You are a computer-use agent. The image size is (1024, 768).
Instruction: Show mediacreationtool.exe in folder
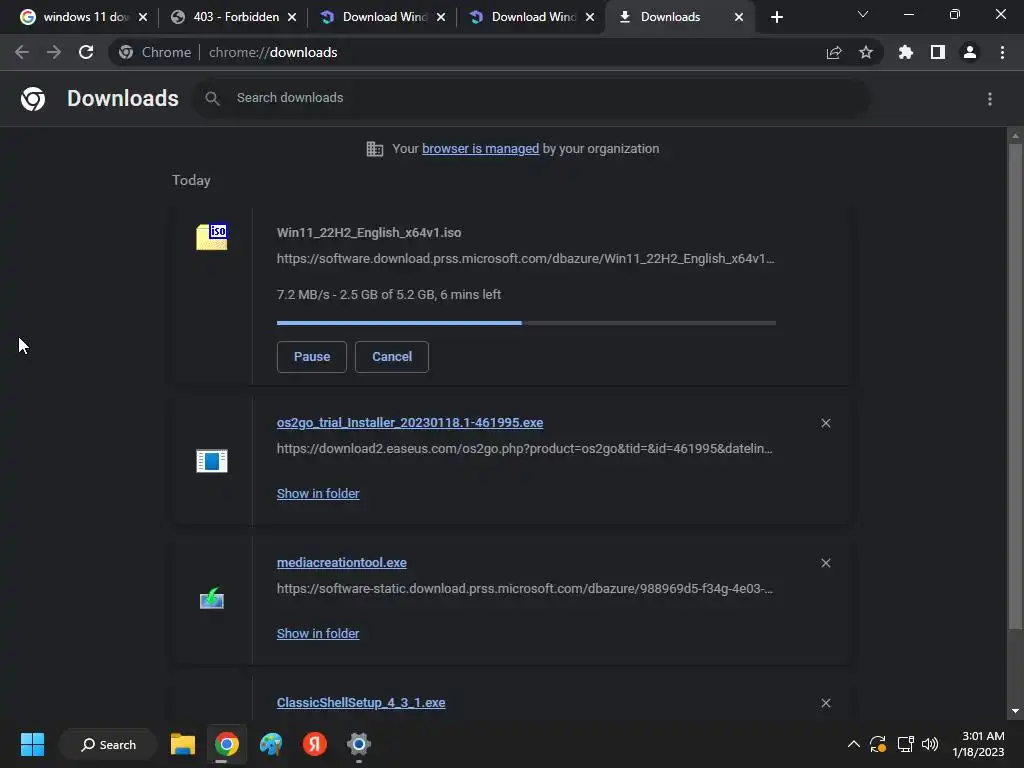point(318,633)
